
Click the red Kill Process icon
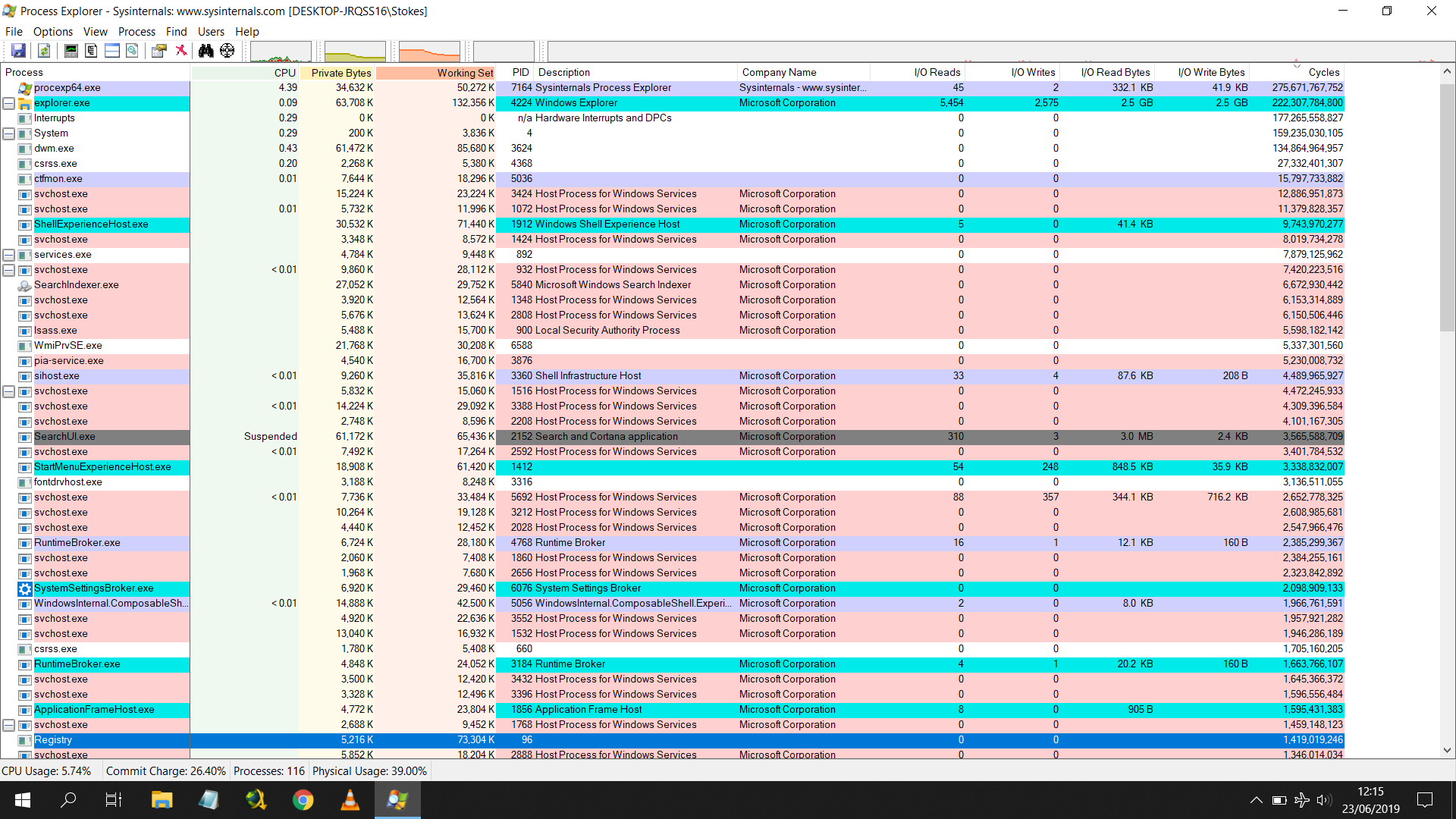pyautogui.click(x=180, y=51)
